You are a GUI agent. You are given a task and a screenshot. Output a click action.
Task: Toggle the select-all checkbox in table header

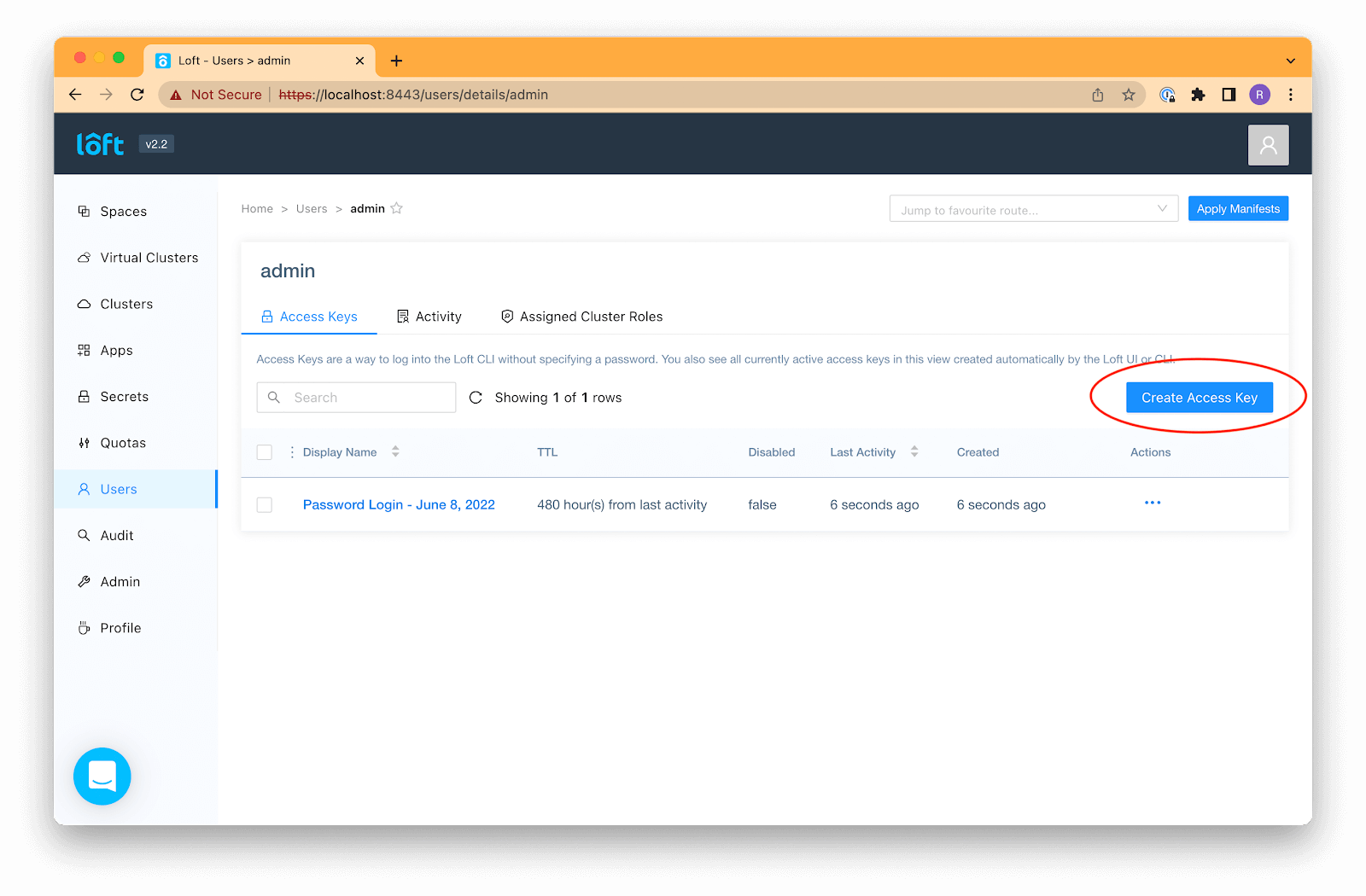point(264,452)
